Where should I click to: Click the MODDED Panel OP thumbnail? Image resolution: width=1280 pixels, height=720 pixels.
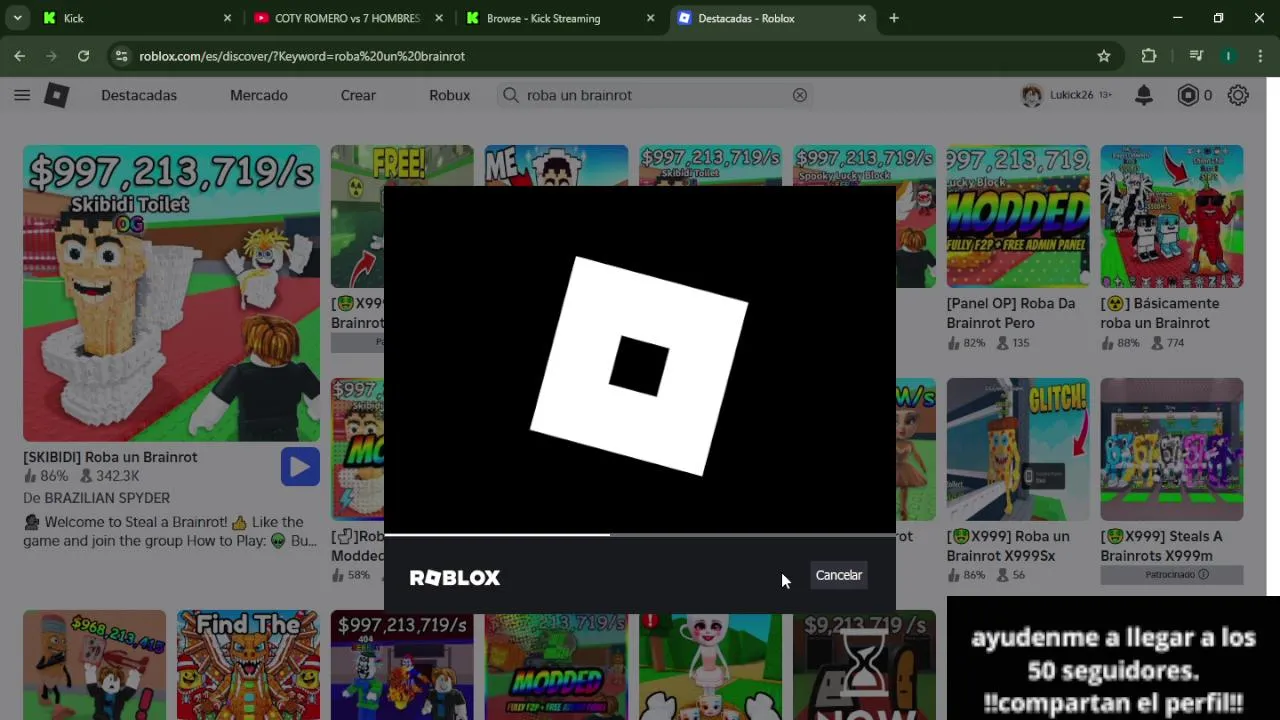[1018, 216]
